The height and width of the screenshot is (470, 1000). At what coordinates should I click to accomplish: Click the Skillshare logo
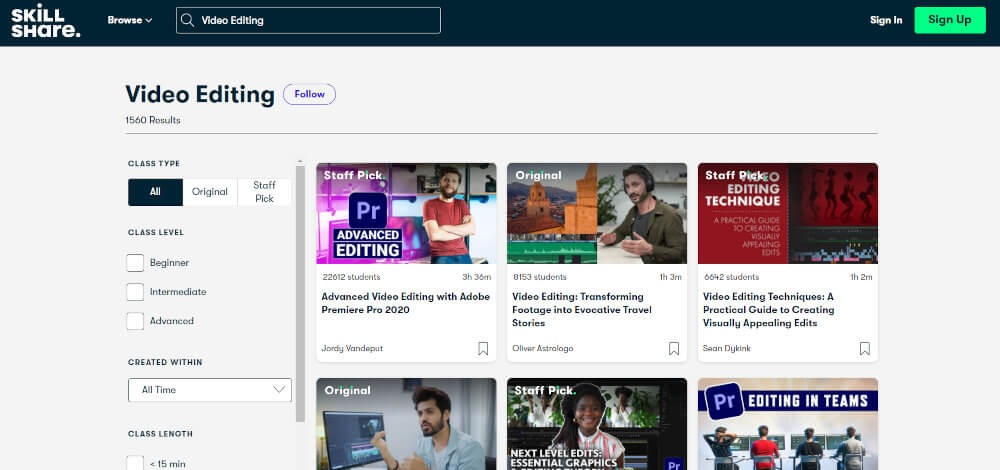tap(45, 20)
